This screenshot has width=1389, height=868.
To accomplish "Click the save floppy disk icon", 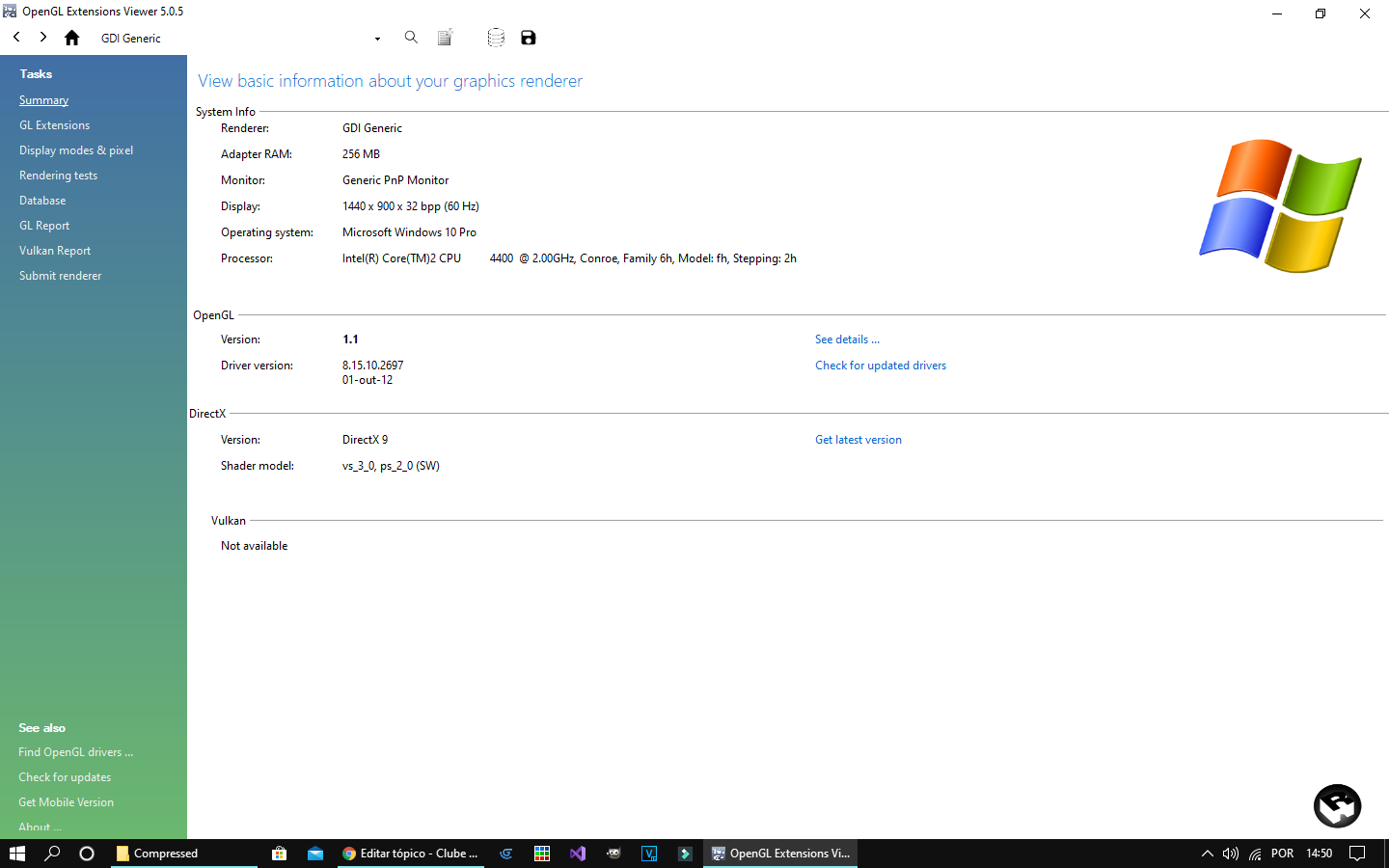I will click(x=528, y=38).
